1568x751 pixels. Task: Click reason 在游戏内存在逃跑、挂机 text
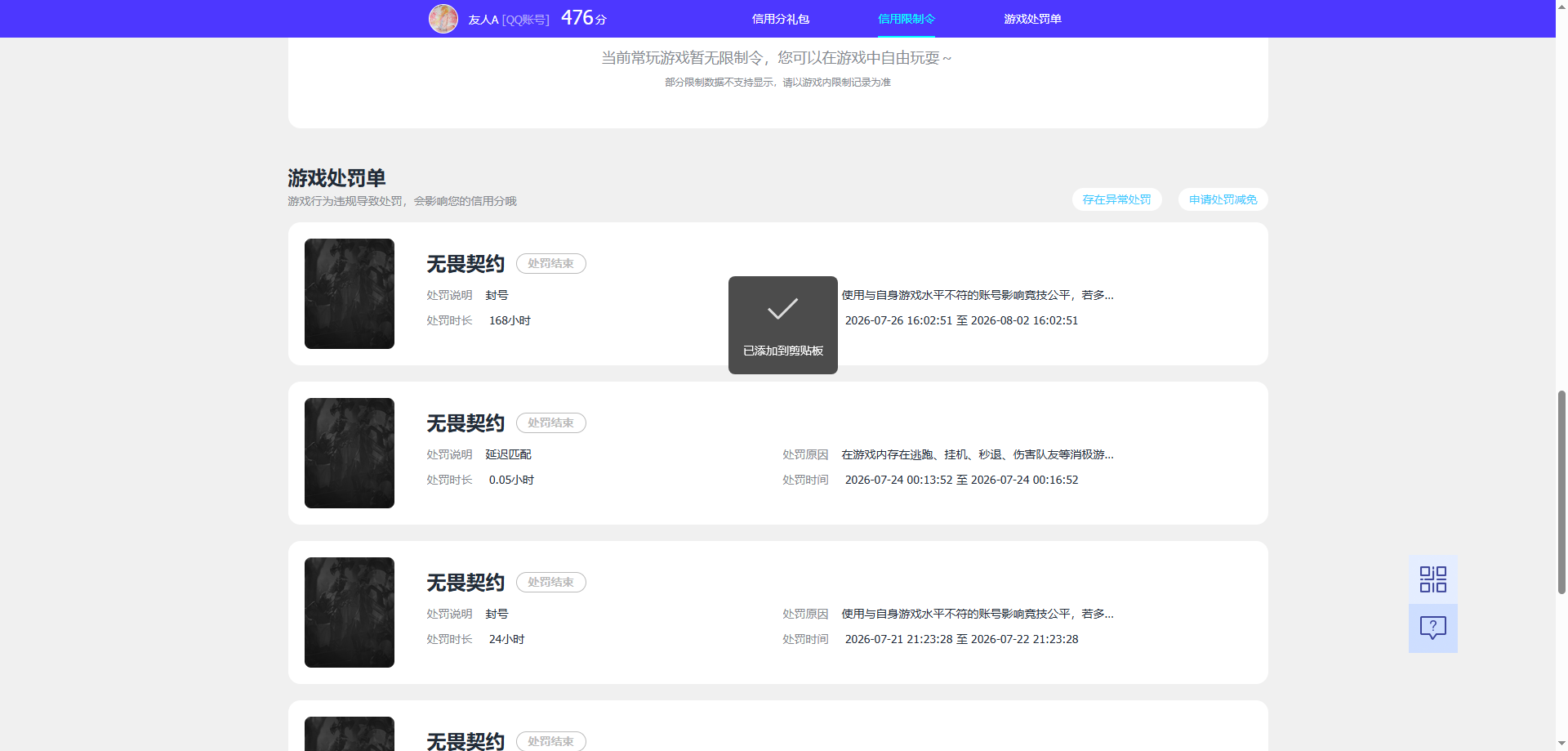978,454
